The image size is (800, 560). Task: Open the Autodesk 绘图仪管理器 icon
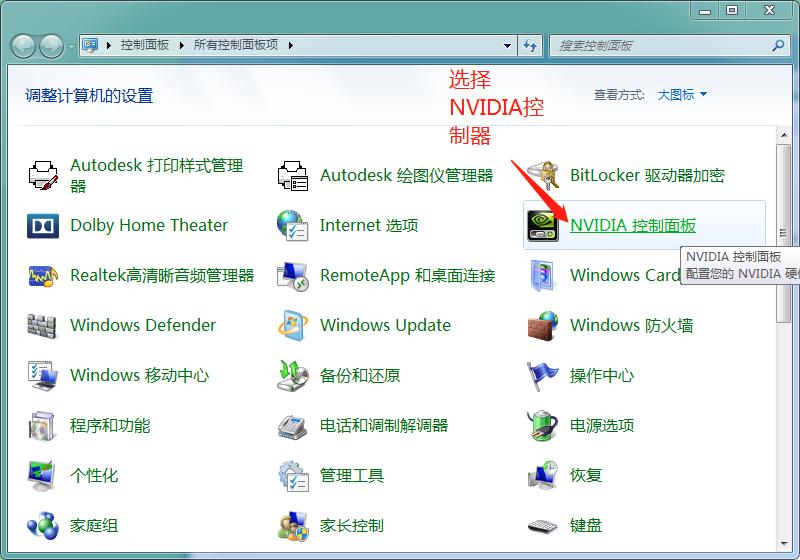[x=293, y=175]
